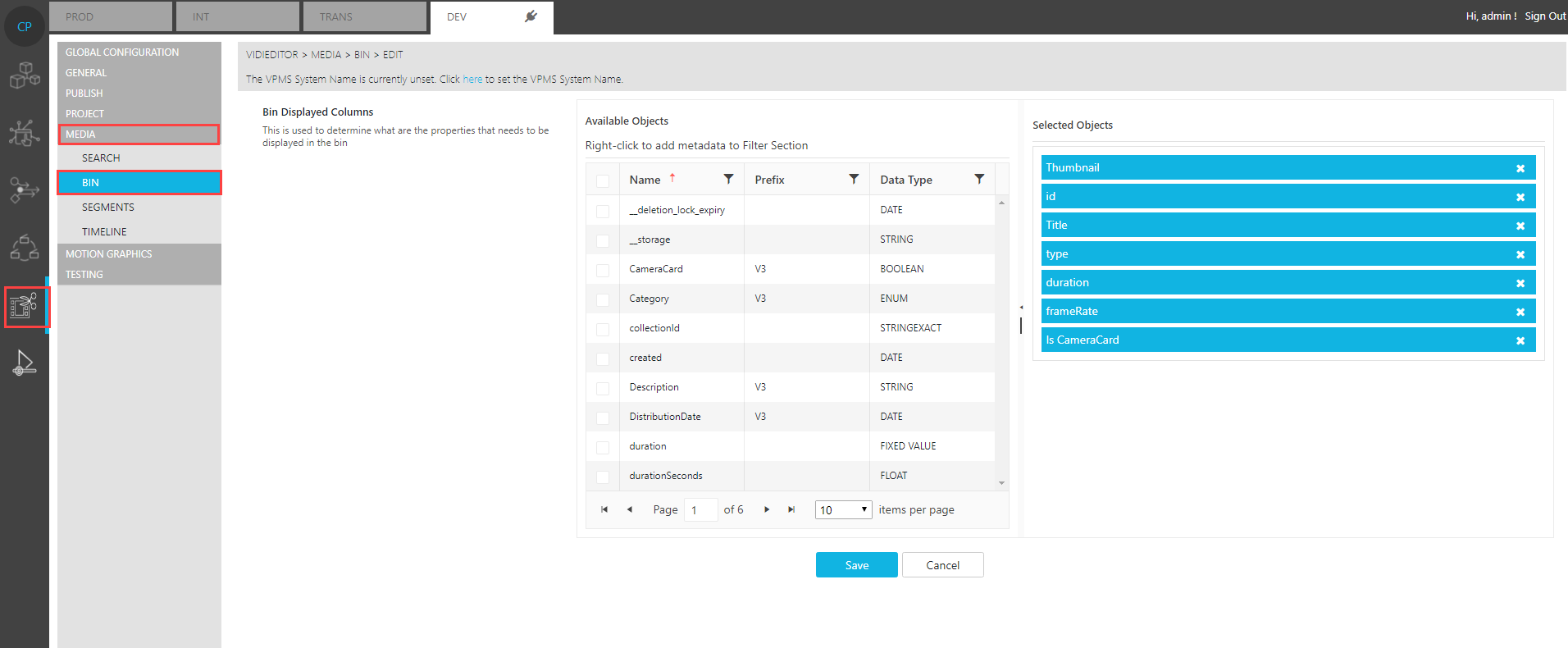Screen dimensions: 1568x648
Task: Open the Name column filter icon
Action: pyautogui.click(x=728, y=179)
